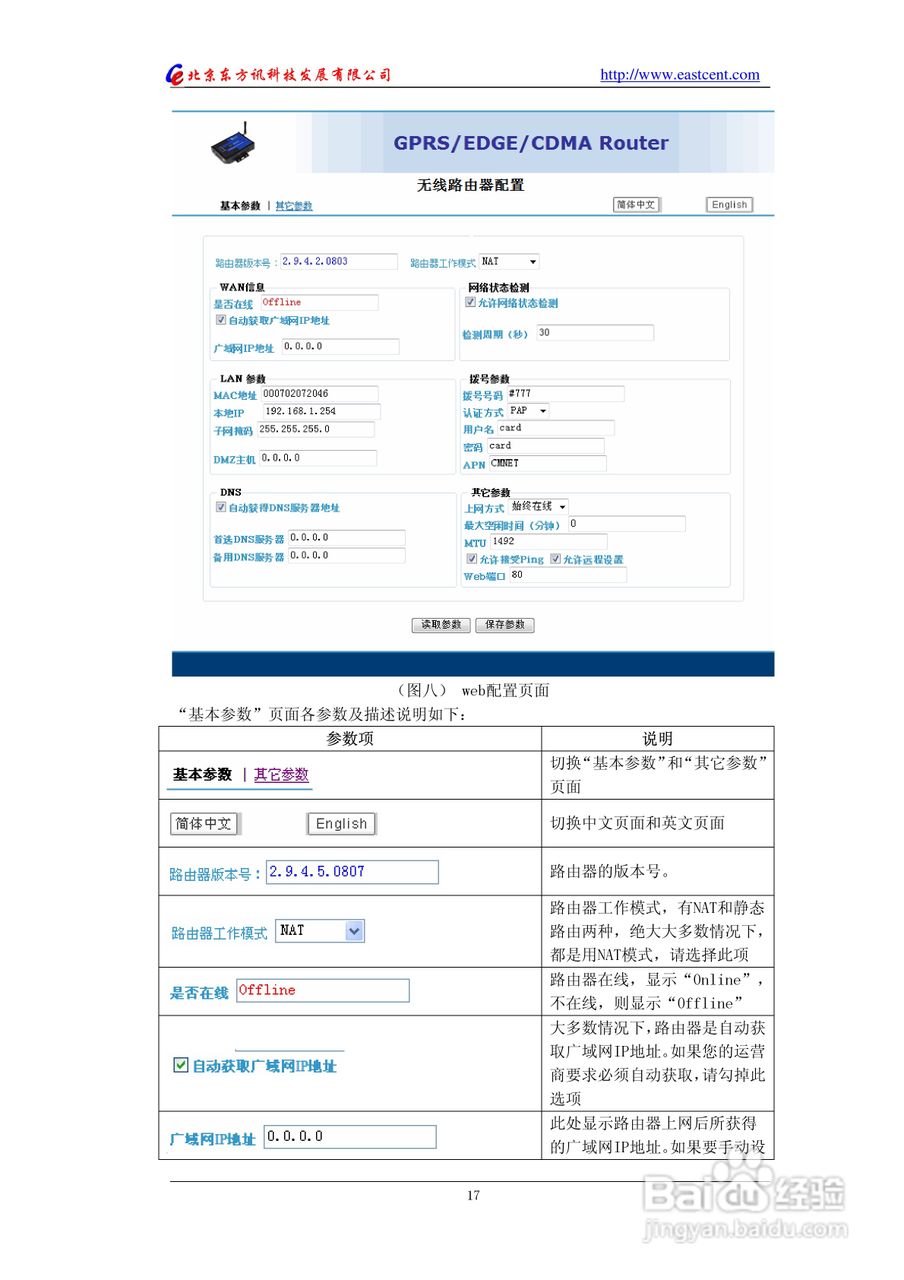Screen dimensions: 904x1280
Task: Switch to the 其它参数 tab
Action: pos(293,204)
